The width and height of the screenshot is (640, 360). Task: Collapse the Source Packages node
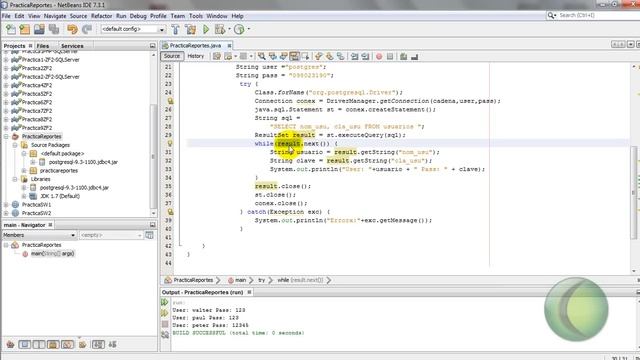coord(15,145)
